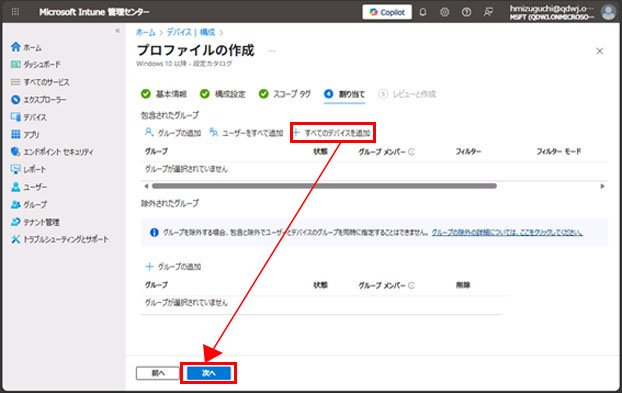Go to the スコープ タグ step
This screenshot has width=622, height=393.
[284, 94]
